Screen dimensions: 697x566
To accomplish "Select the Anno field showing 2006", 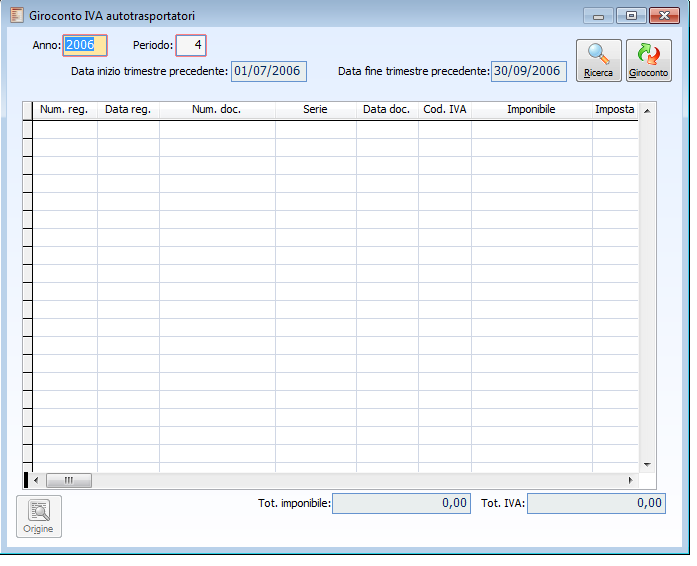I will tap(85, 45).
